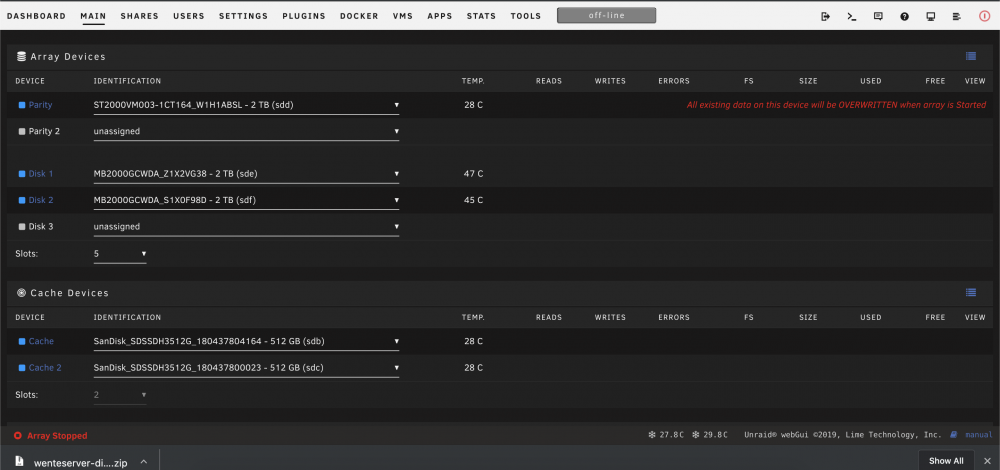Open the Docker tab
The width and height of the screenshot is (1000, 470).
[359, 16]
